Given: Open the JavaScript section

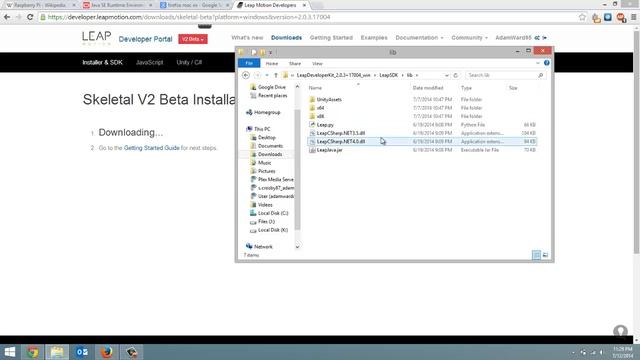Looking at the screenshot, I should point(149,62).
